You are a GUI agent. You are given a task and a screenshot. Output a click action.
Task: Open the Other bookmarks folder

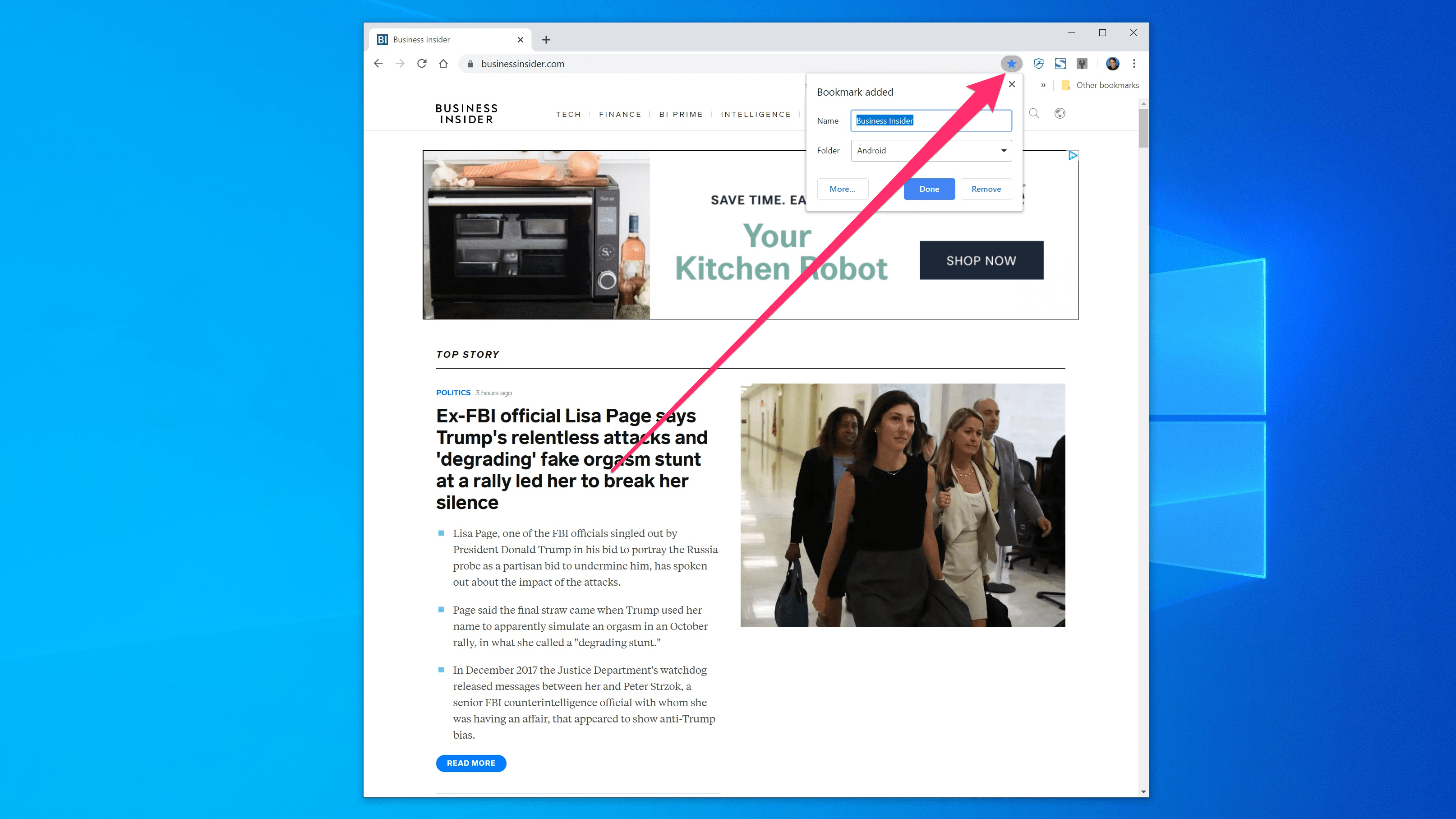pos(1101,85)
